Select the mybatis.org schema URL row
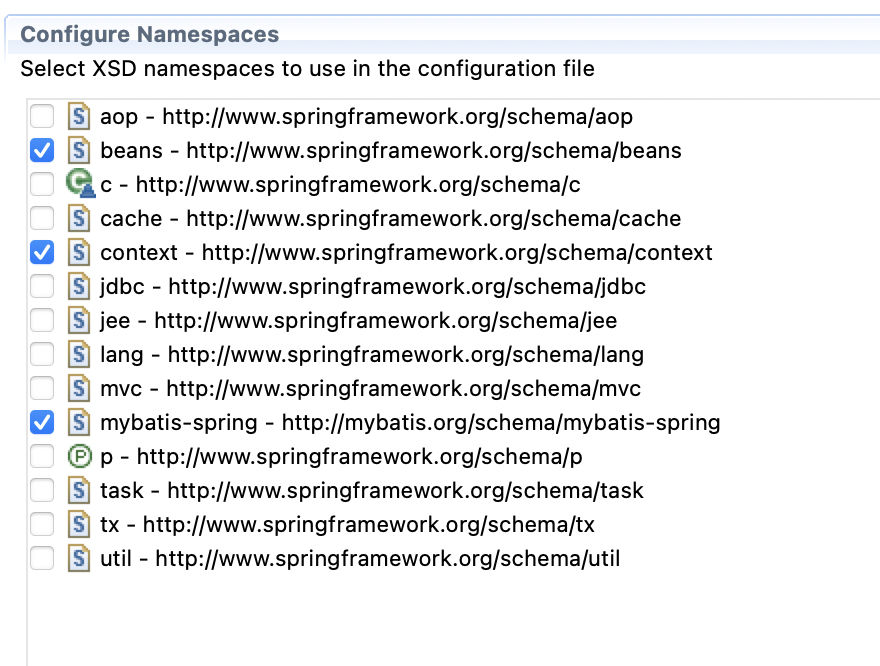The width and height of the screenshot is (880, 666). click(410, 422)
